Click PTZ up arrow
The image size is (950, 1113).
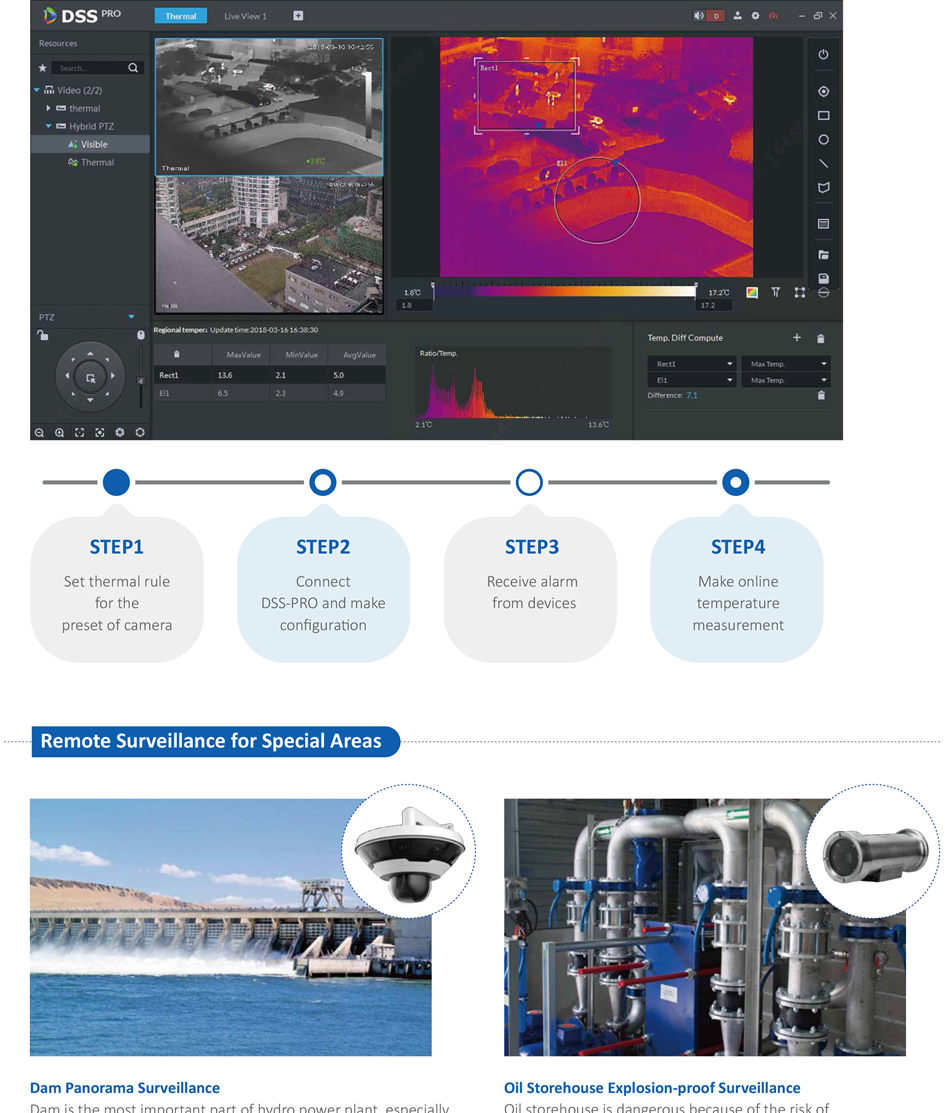pos(90,353)
